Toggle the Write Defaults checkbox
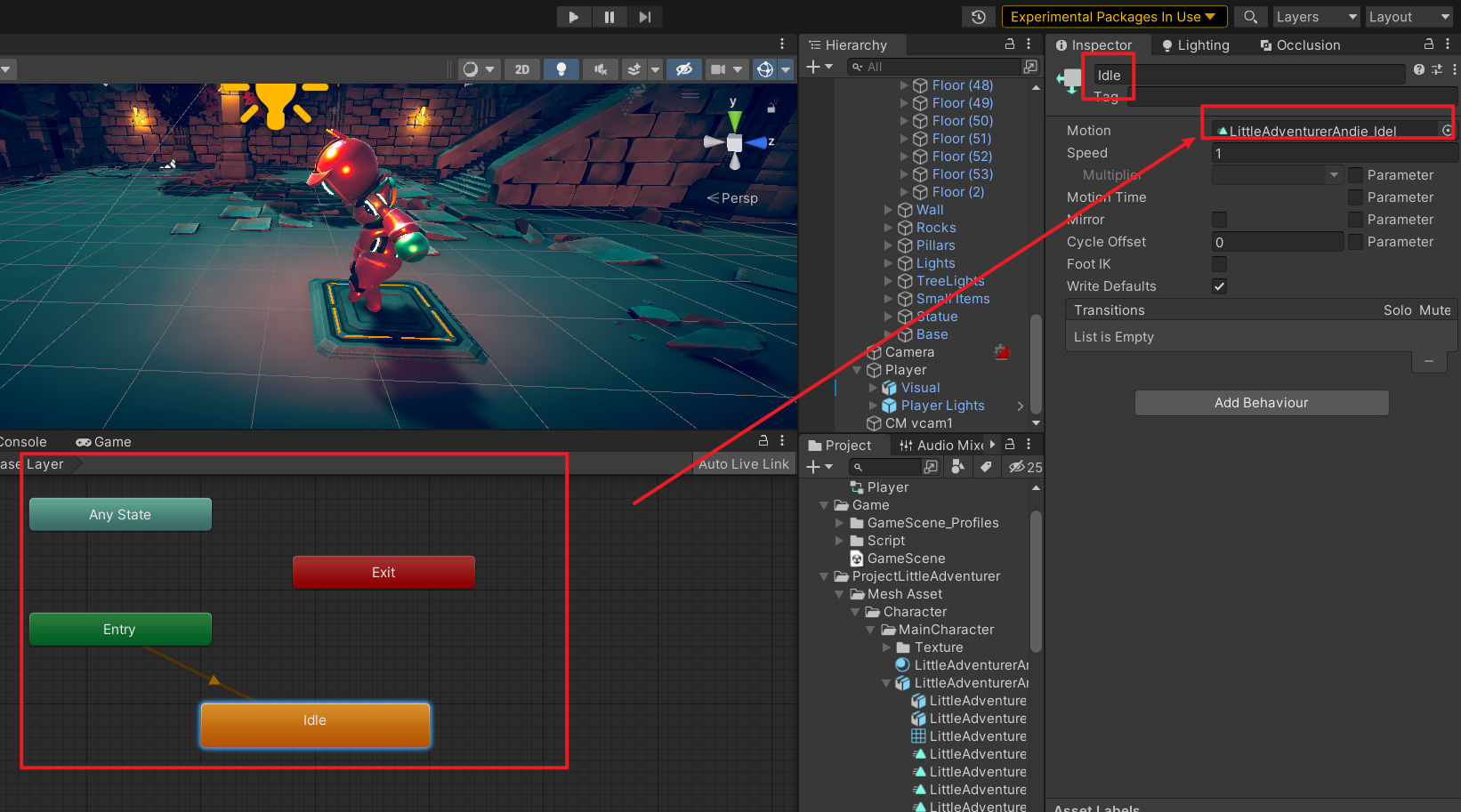The image size is (1461, 812). (1219, 286)
